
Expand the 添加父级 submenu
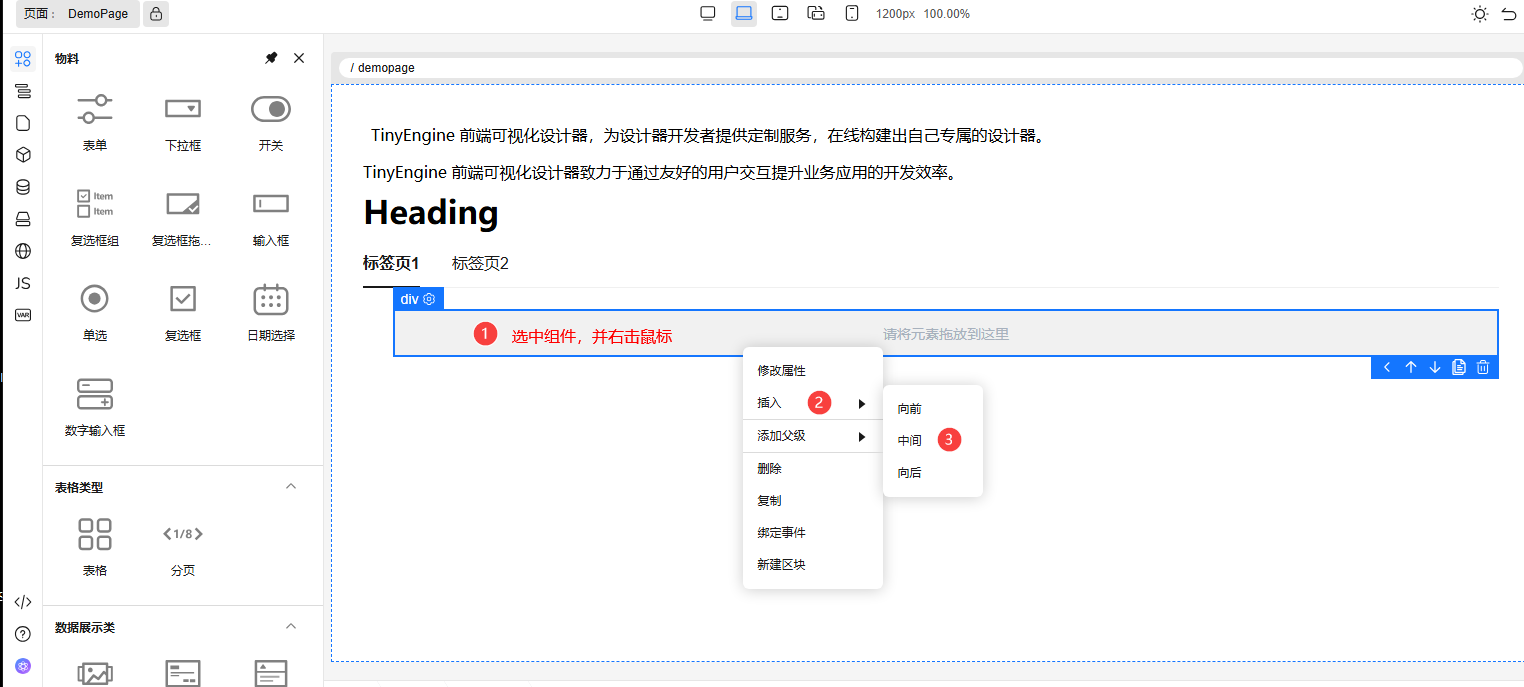pyautogui.click(x=812, y=436)
